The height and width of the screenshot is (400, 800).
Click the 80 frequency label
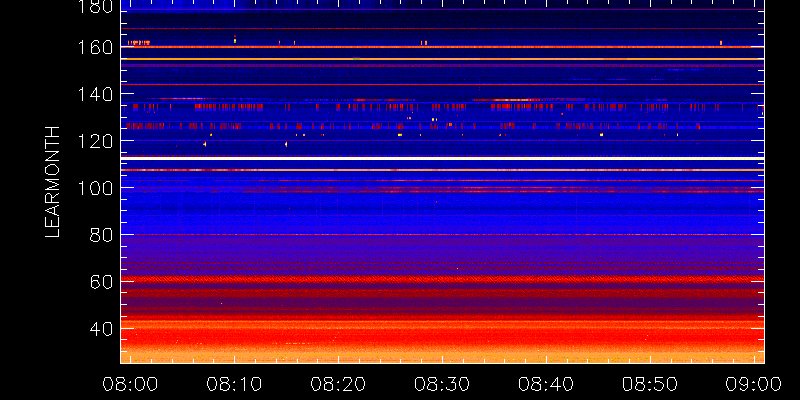101,235
